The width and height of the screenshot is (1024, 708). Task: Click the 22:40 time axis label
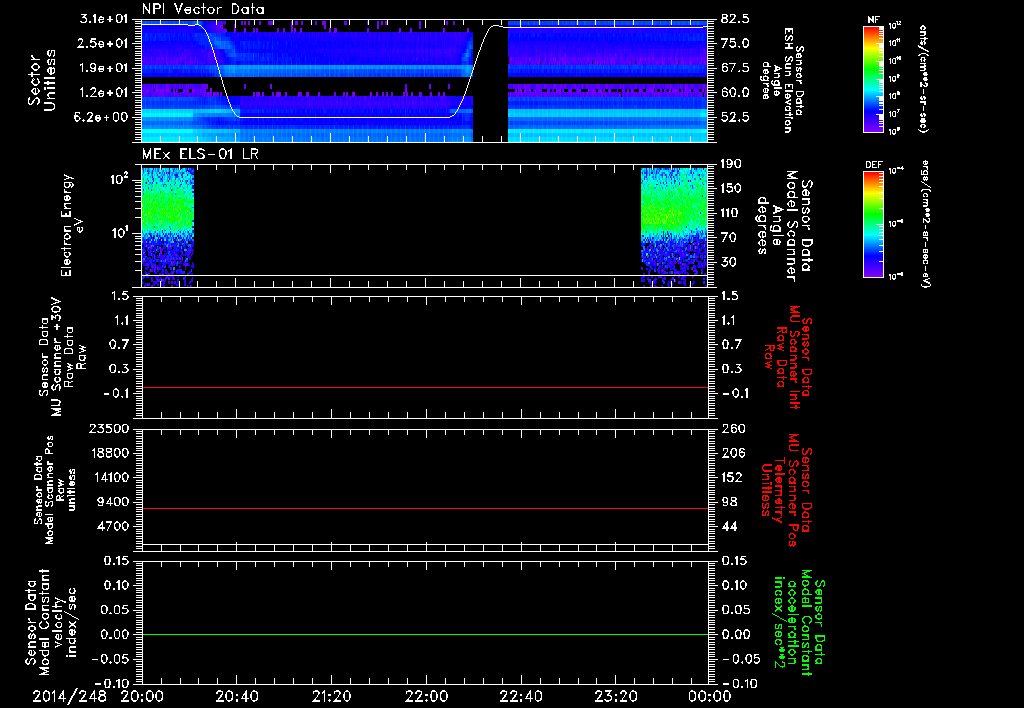(520, 696)
